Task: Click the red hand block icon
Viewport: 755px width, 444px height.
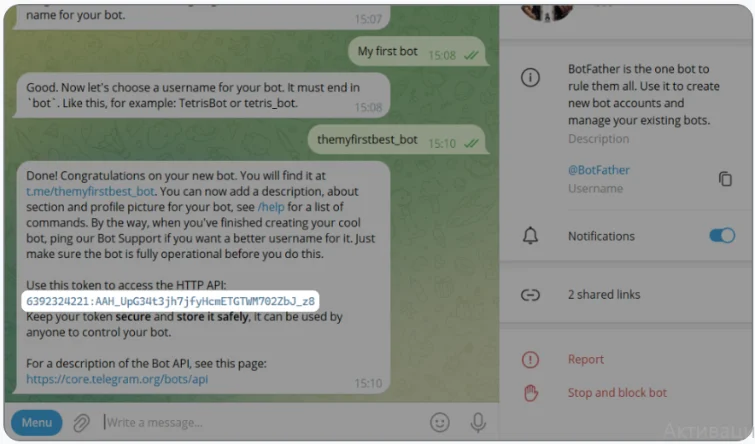Action: [x=531, y=393]
